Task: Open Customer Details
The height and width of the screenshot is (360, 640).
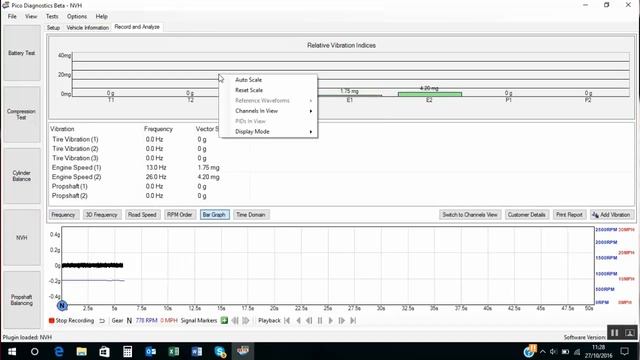Action: (527, 215)
